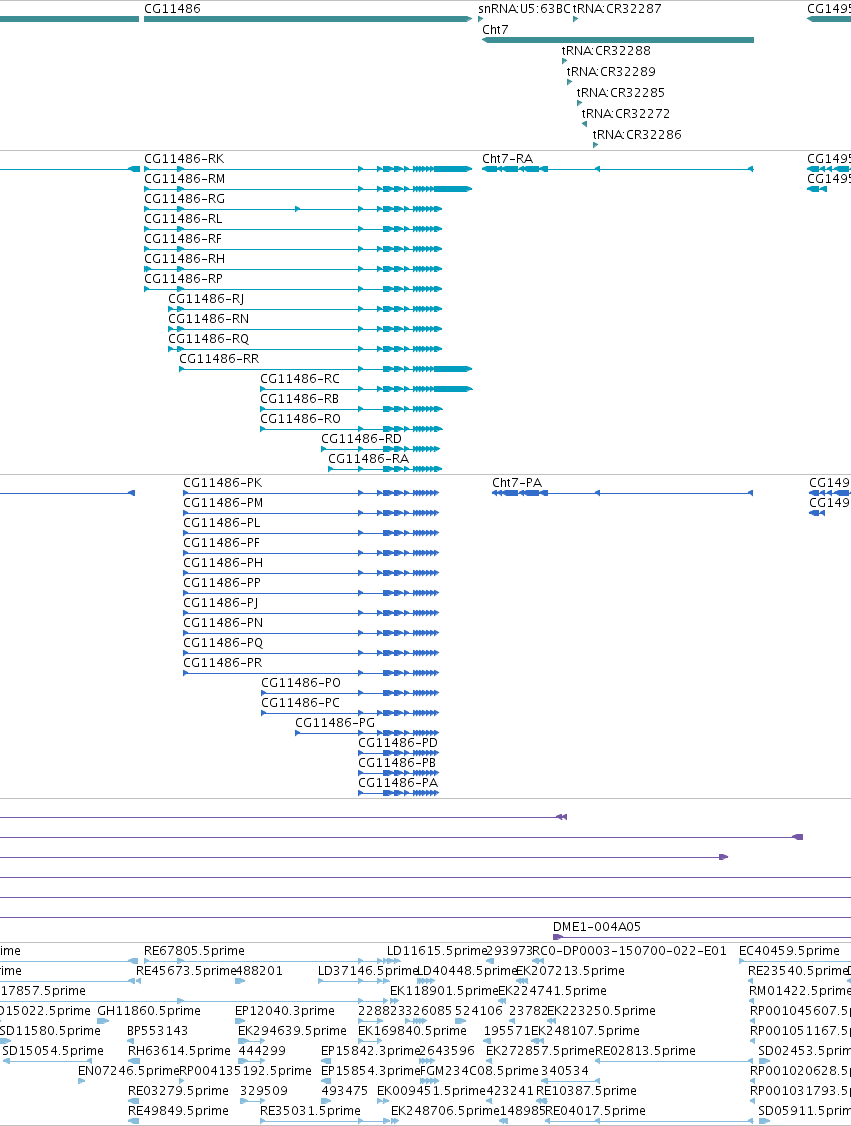851x1126 pixels.
Task: Select transcript CG11486-RR
Action: tap(219, 360)
